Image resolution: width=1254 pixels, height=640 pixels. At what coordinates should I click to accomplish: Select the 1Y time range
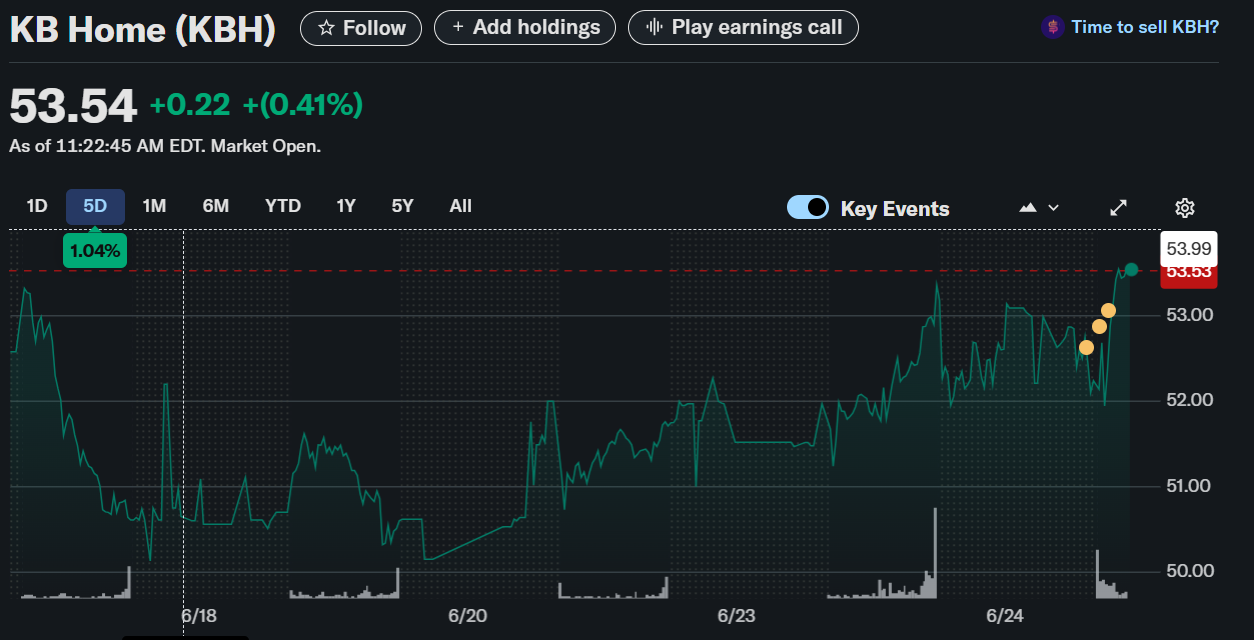pyautogui.click(x=346, y=206)
